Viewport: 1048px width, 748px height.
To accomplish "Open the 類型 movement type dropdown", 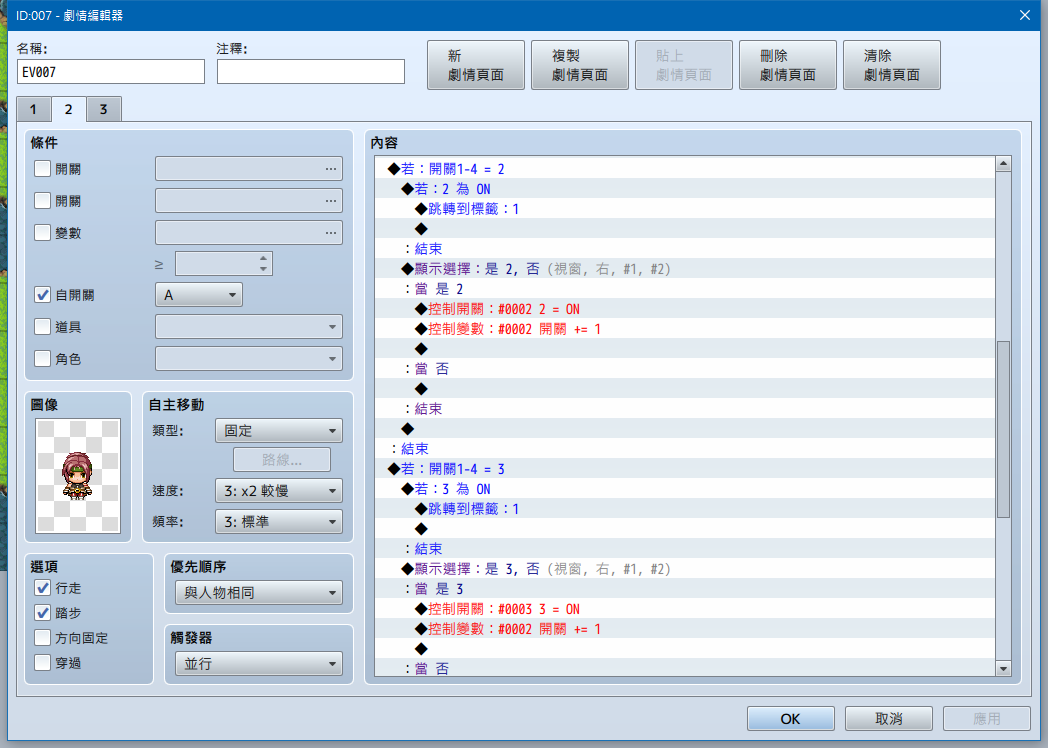I will click(x=279, y=430).
